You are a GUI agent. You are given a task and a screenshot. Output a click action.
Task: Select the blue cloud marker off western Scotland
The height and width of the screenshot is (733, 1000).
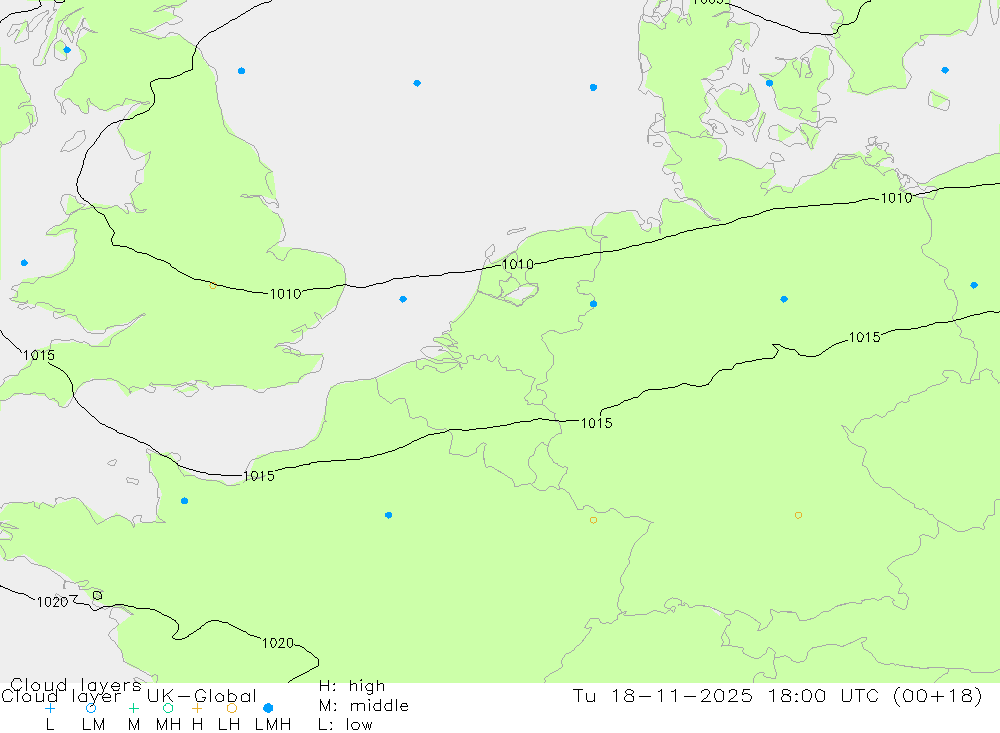67,50
